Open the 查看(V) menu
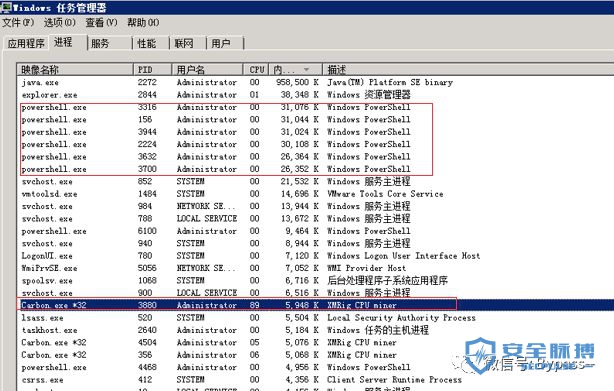Viewport: 614px width, 391px height. 101,23
